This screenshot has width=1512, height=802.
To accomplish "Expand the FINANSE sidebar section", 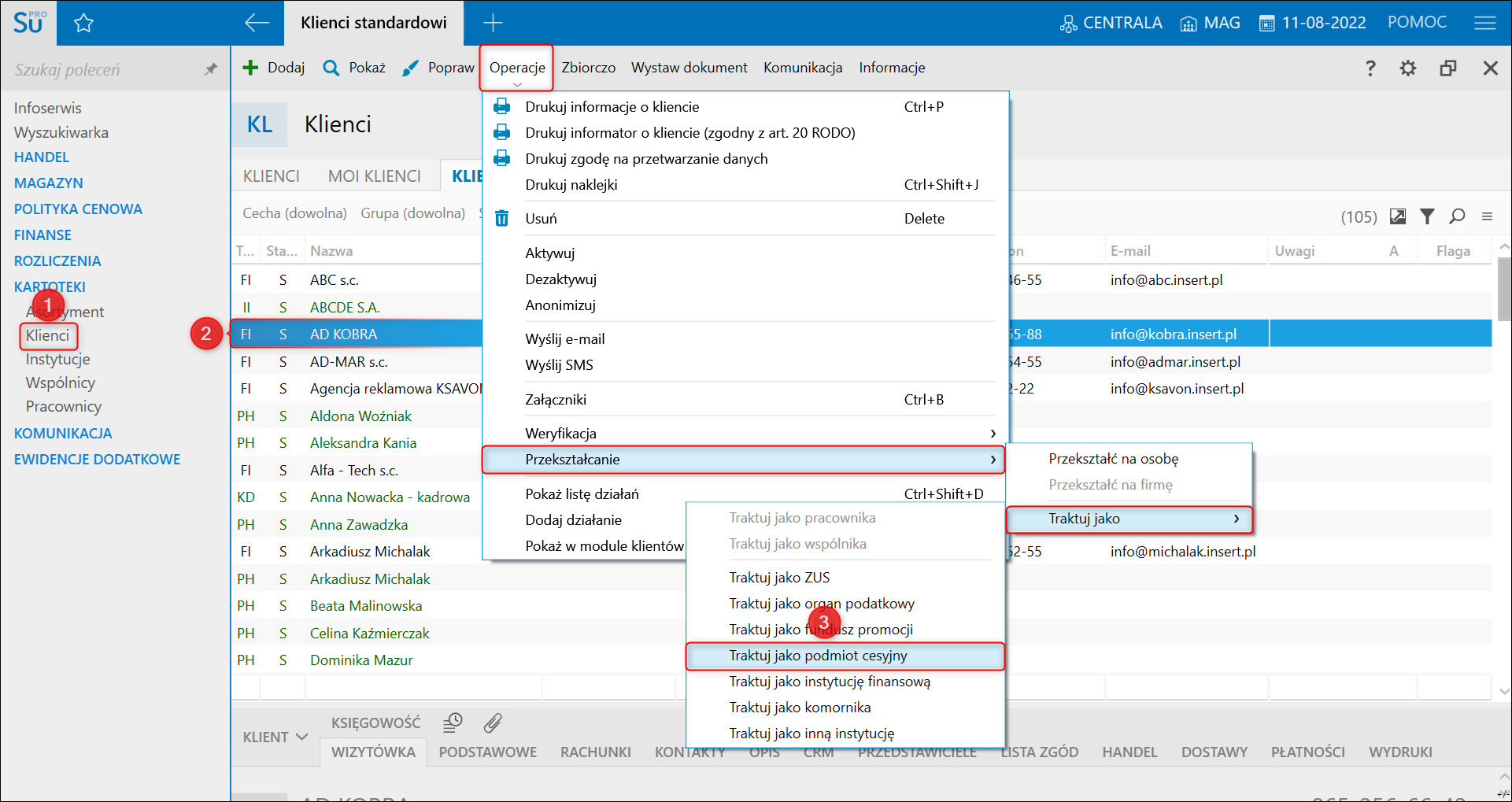I will [x=43, y=235].
